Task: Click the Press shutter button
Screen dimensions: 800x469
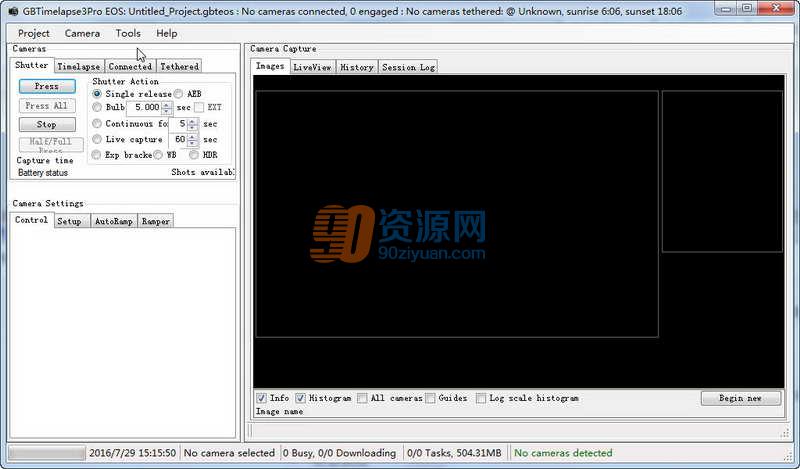Action: click(47, 86)
